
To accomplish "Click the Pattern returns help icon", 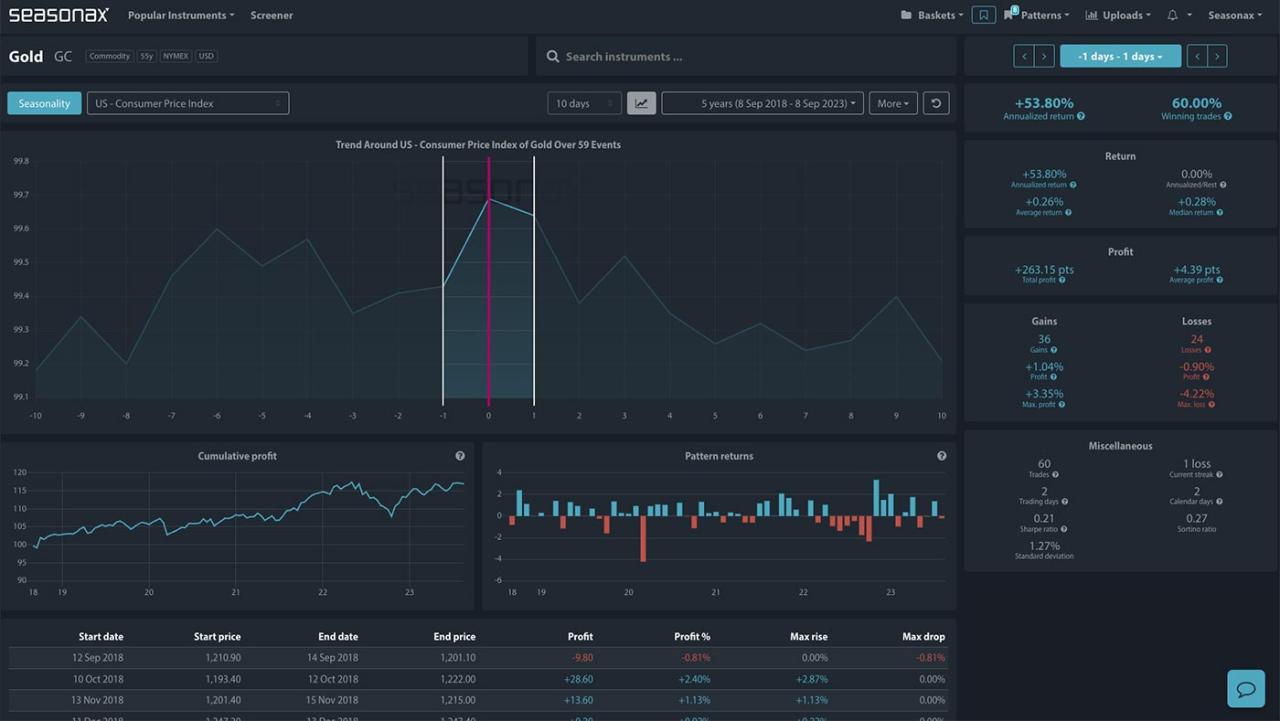I will 942,456.
